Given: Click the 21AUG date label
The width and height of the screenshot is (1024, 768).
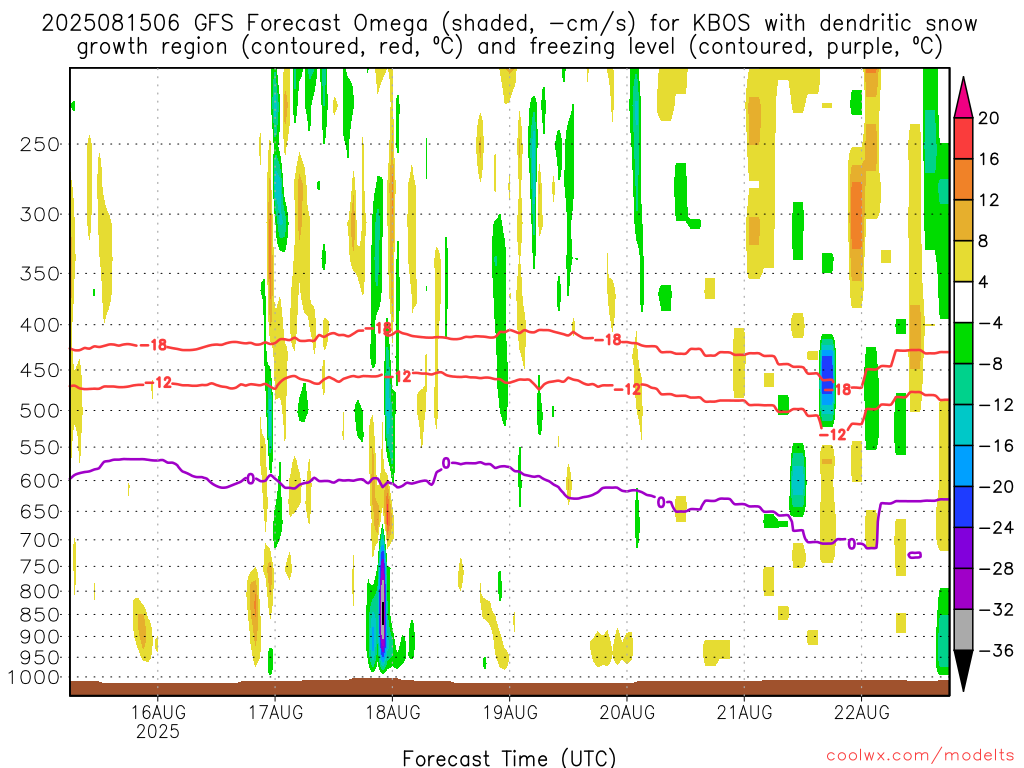Looking at the screenshot, I should (x=744, y=712).
